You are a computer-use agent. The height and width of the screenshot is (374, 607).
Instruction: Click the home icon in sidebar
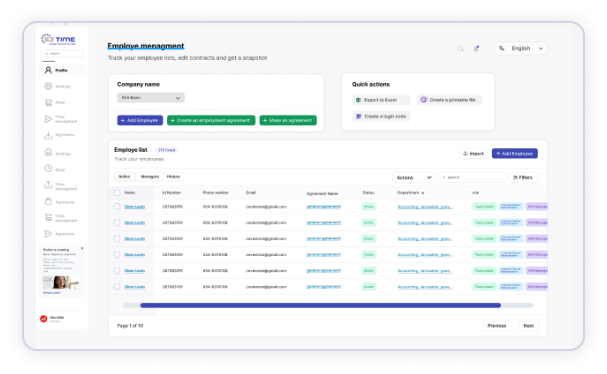click(x=48, y=152)
